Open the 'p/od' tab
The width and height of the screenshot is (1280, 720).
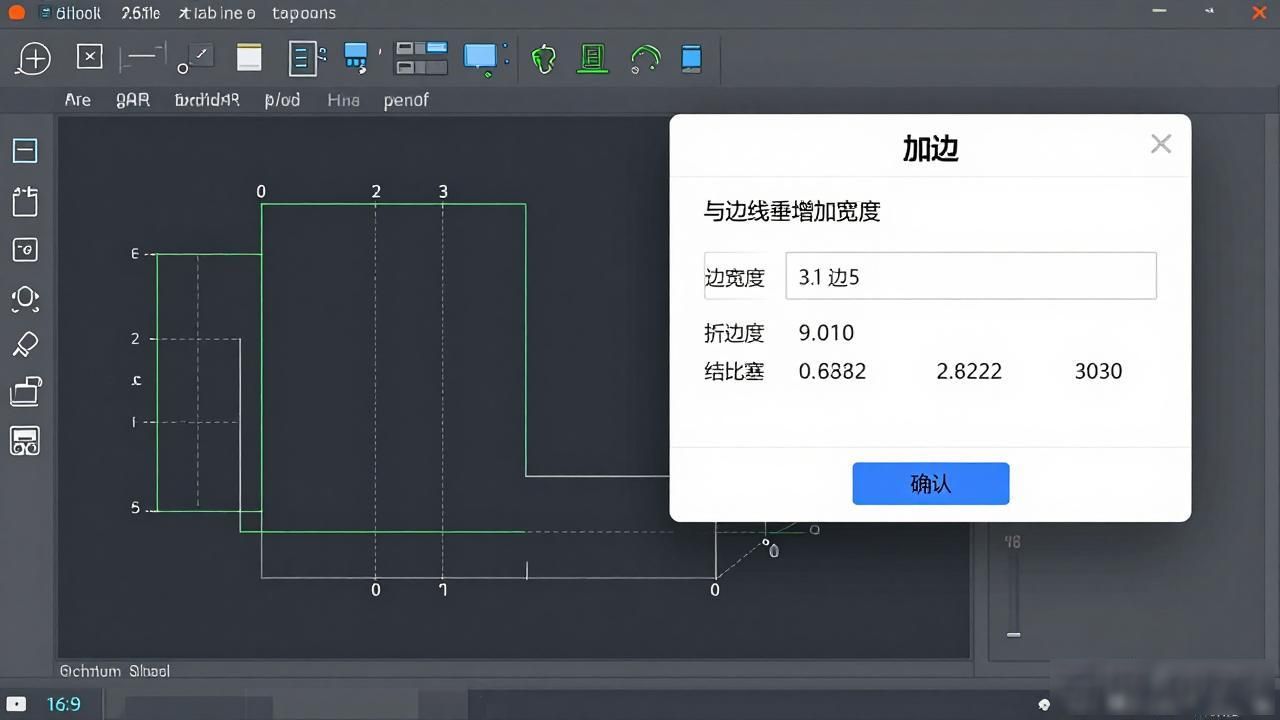coord(282,100)
